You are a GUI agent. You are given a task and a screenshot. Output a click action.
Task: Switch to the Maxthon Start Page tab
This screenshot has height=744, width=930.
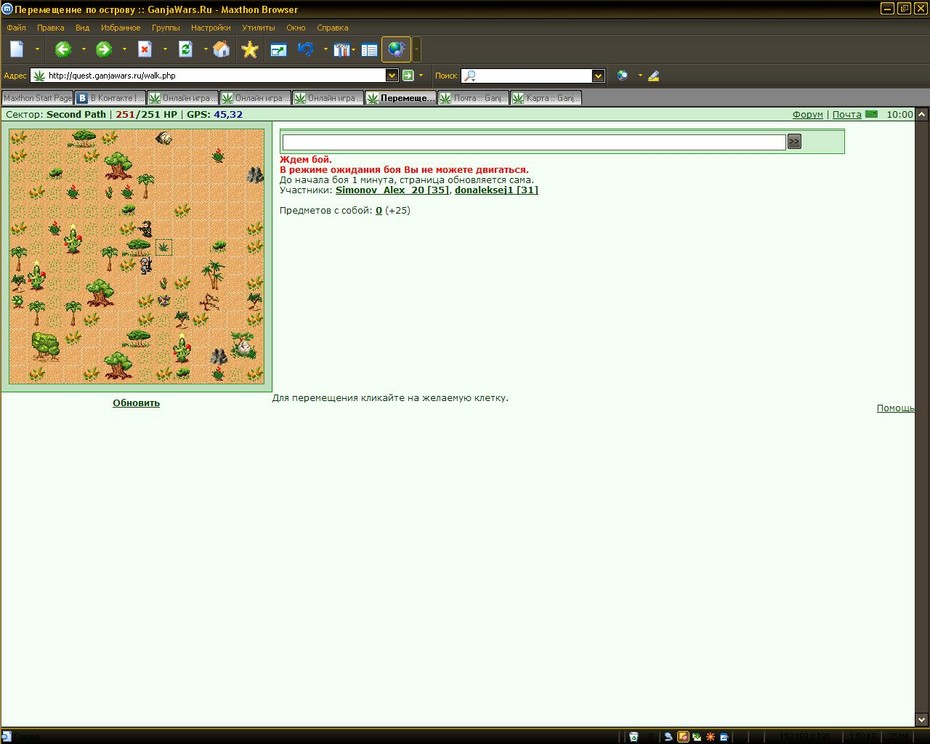(x=37, y=98)
